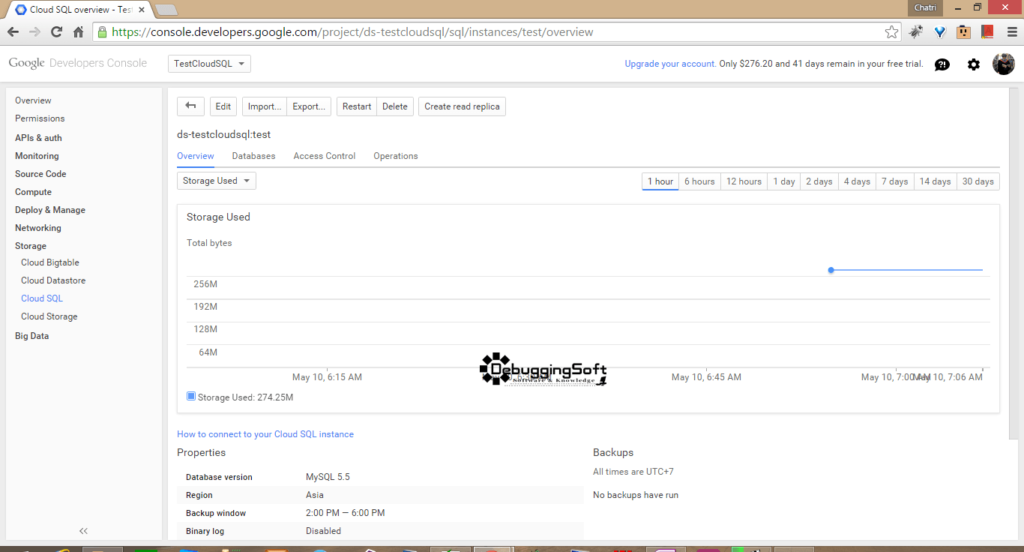Click the blue V extension icon
The width and height of the screenshot is (1024, 552).
[x=940, y=32]
